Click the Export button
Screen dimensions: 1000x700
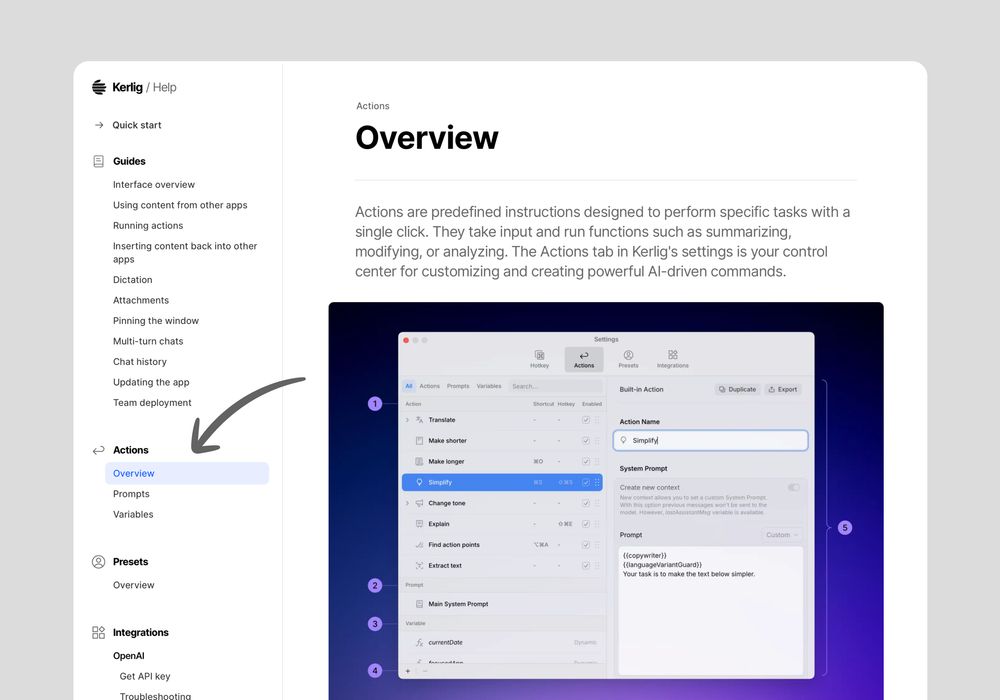[783, 390]
